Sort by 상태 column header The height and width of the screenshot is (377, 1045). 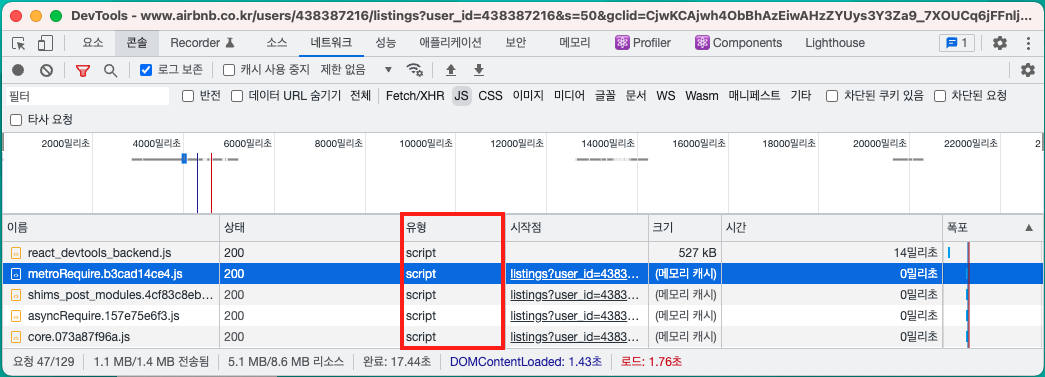309,228
